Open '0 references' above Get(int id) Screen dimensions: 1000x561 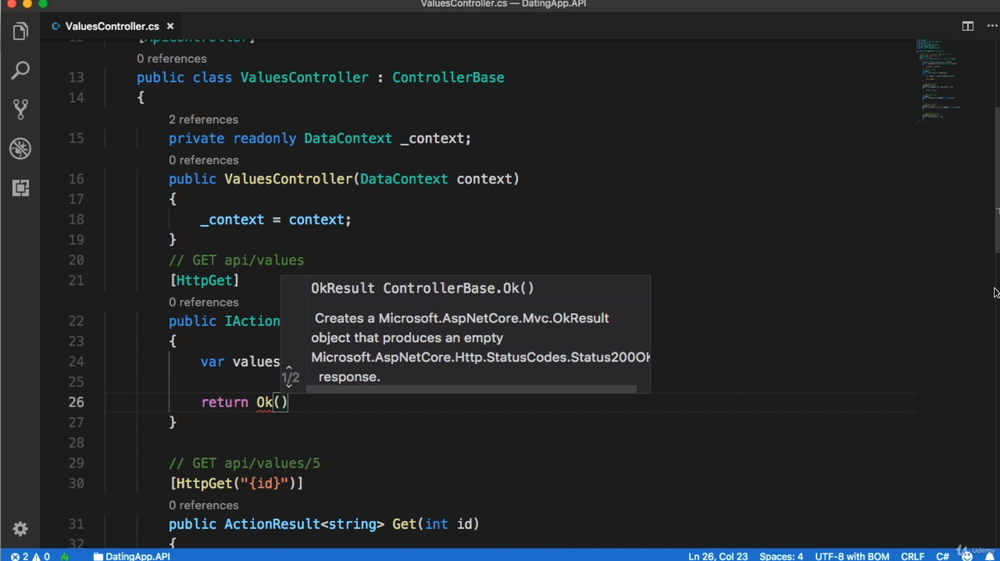point(203,505)
